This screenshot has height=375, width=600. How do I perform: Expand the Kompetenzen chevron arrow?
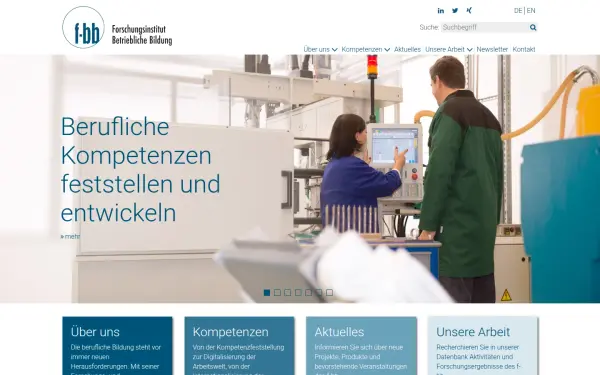pos(387,50)
